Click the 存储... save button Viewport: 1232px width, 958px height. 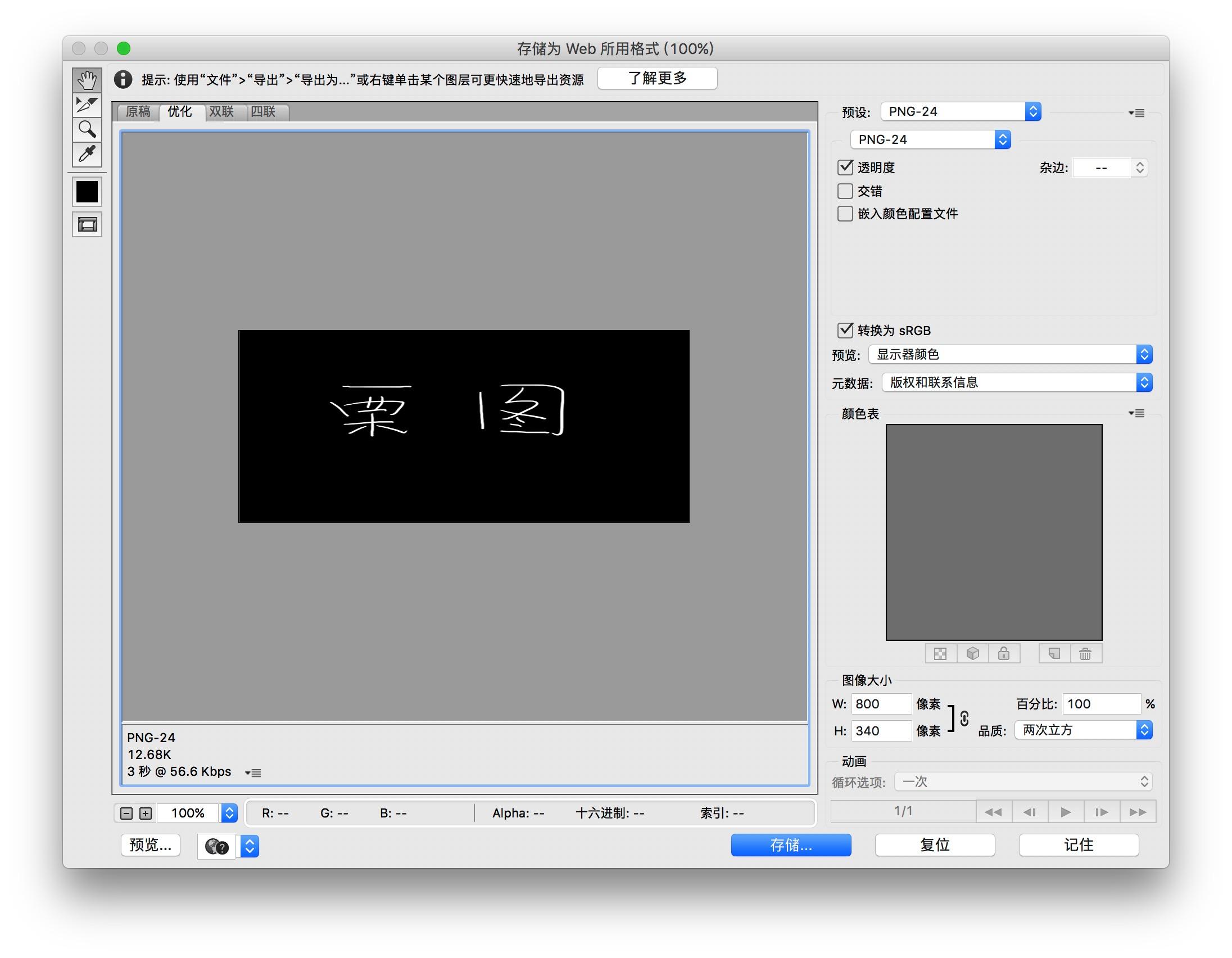(790, 844)
